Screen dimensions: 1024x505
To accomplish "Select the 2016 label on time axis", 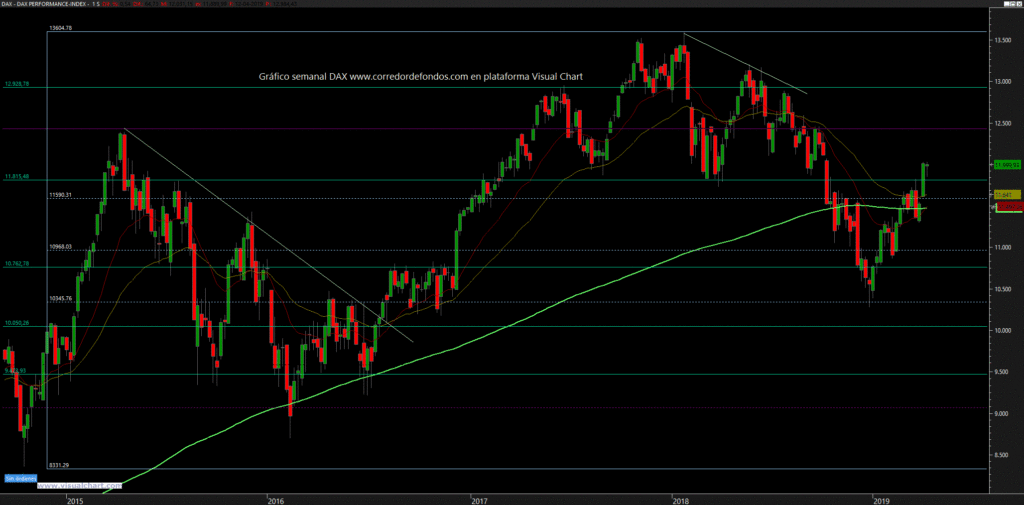I will 276,501.
